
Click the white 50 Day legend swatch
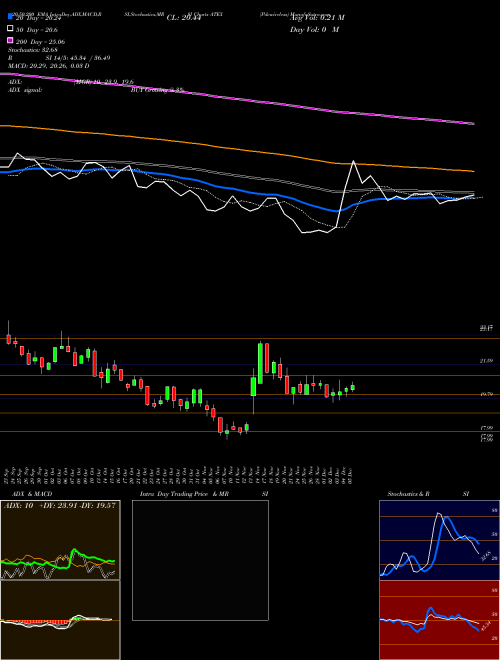tap(10, 29)
